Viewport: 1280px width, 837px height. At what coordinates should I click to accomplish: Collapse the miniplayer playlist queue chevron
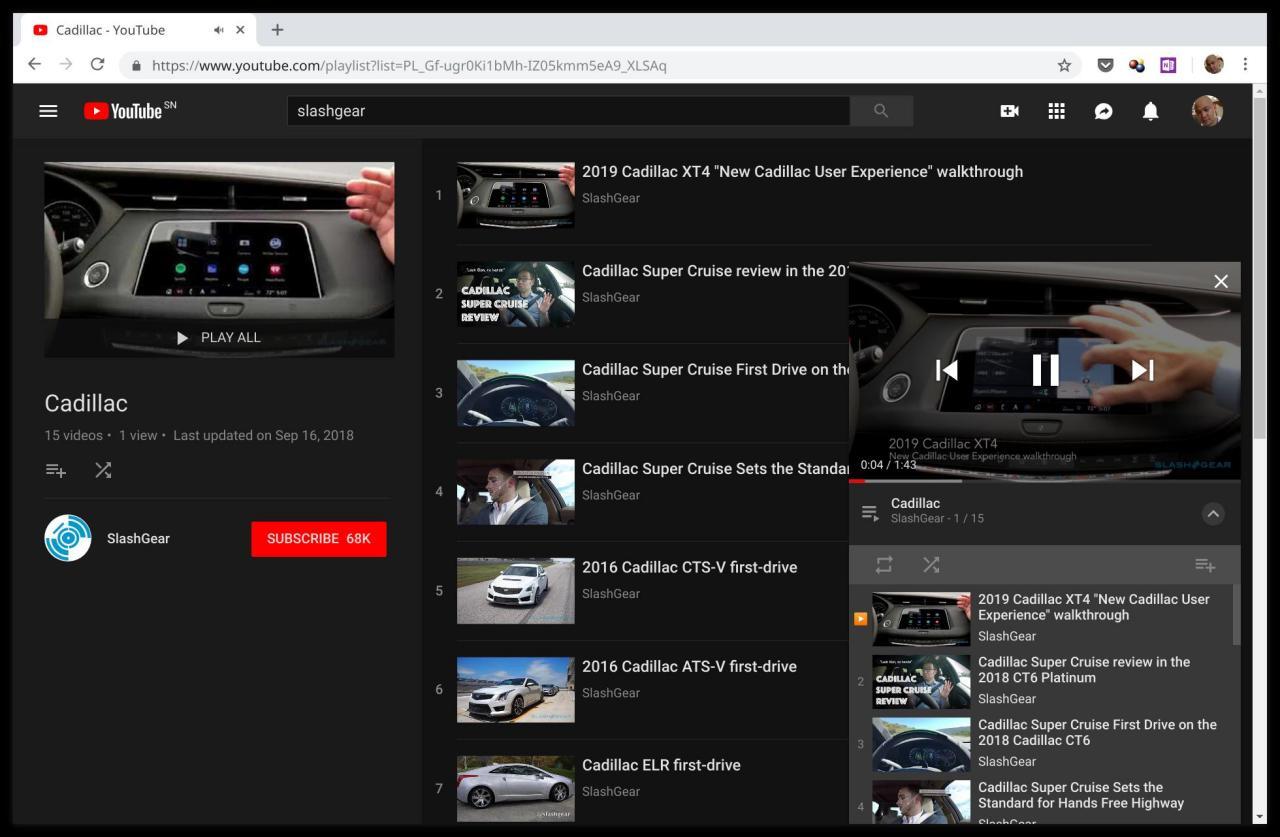pos(1212,514)
